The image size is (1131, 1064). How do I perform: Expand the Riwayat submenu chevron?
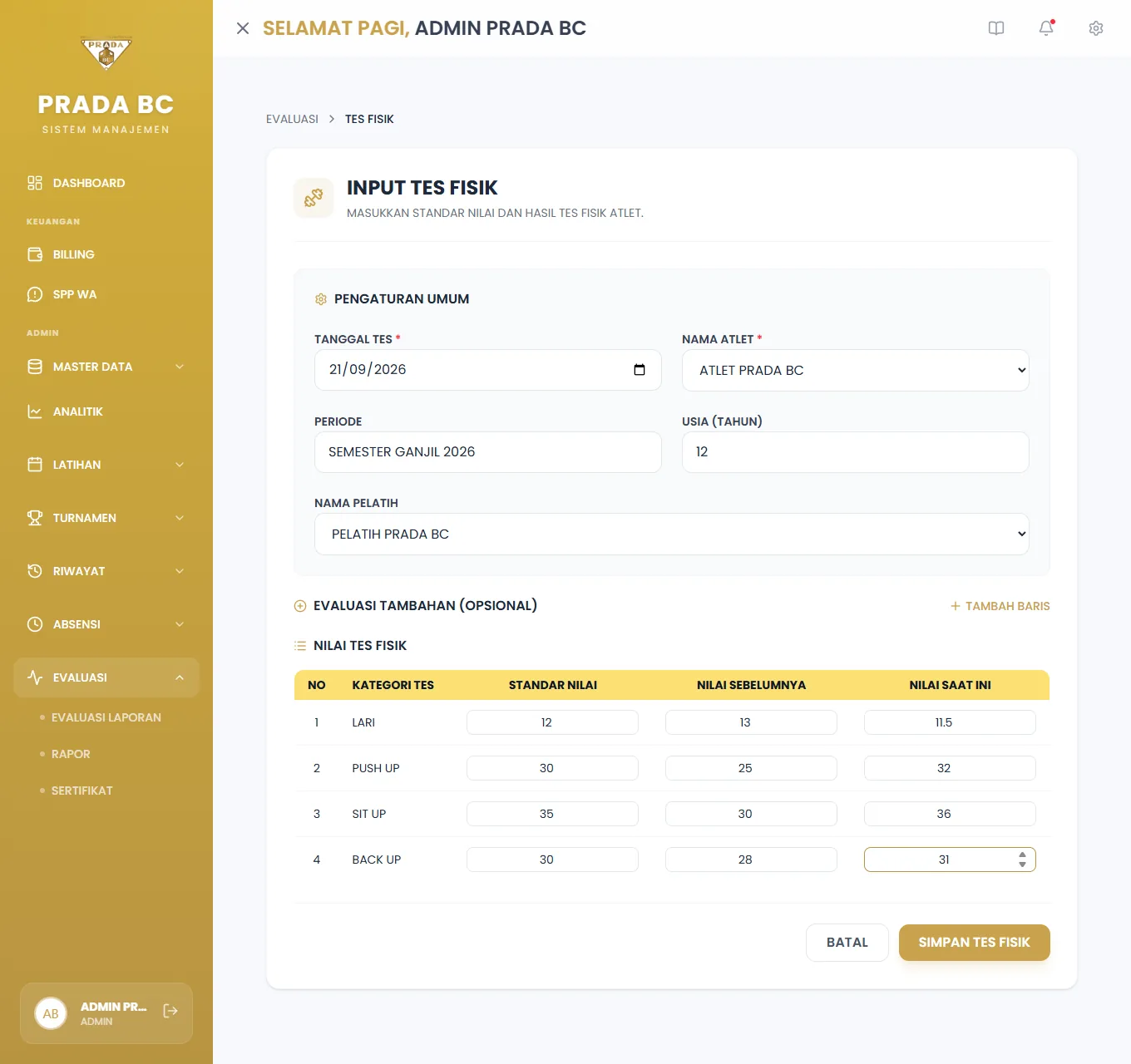click(180, 571)
